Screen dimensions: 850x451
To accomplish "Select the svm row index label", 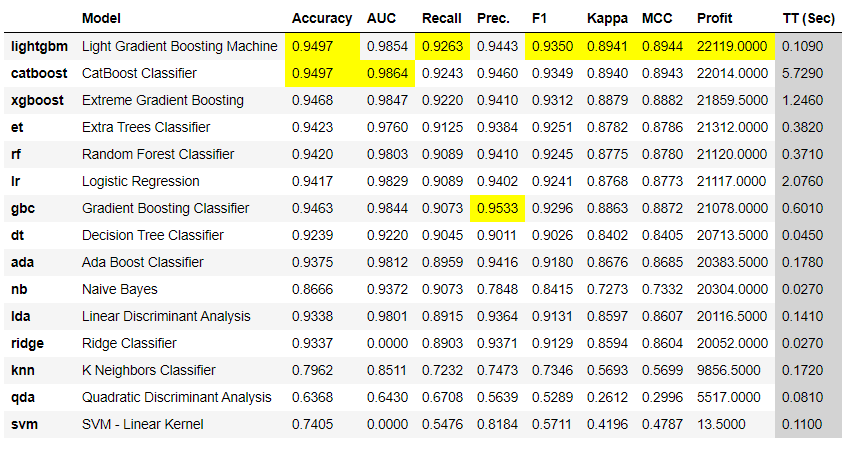I will click(x=23, y=424).
